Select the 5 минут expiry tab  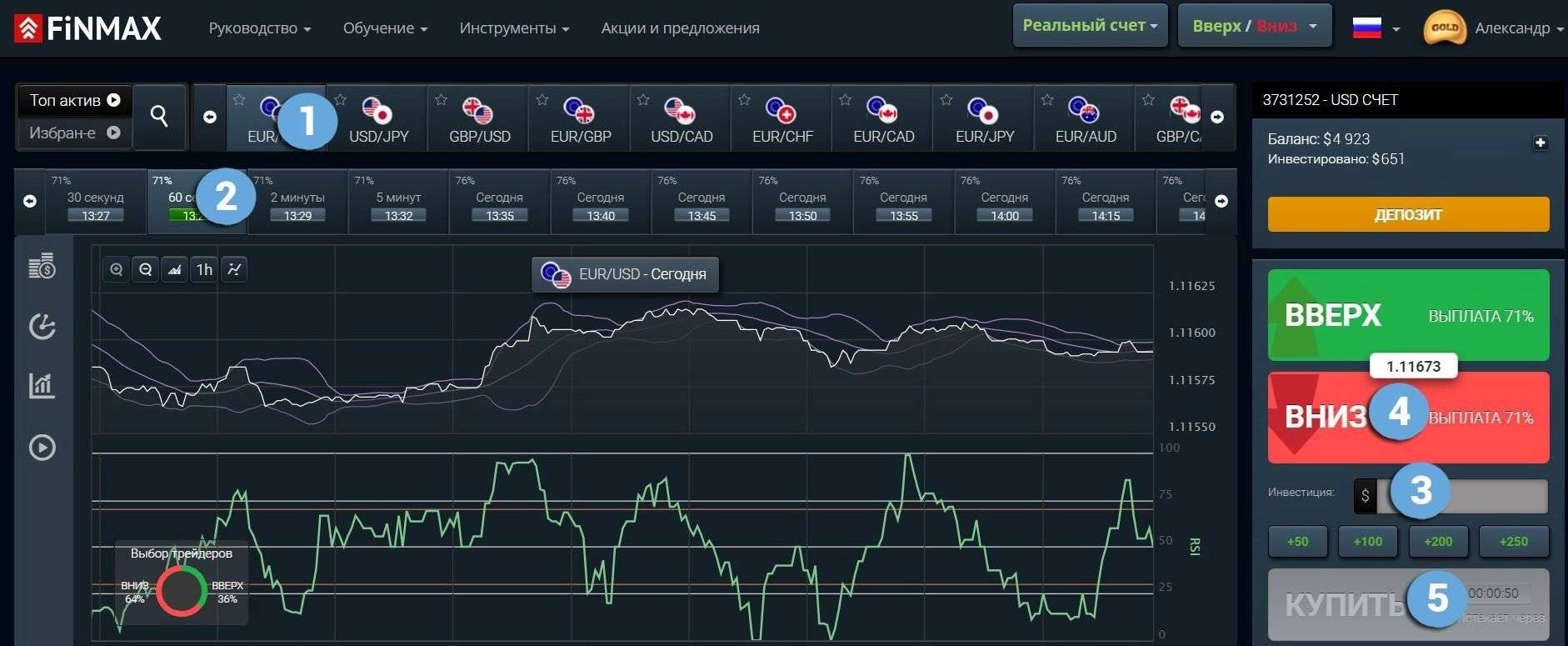(x=398, y=203)
